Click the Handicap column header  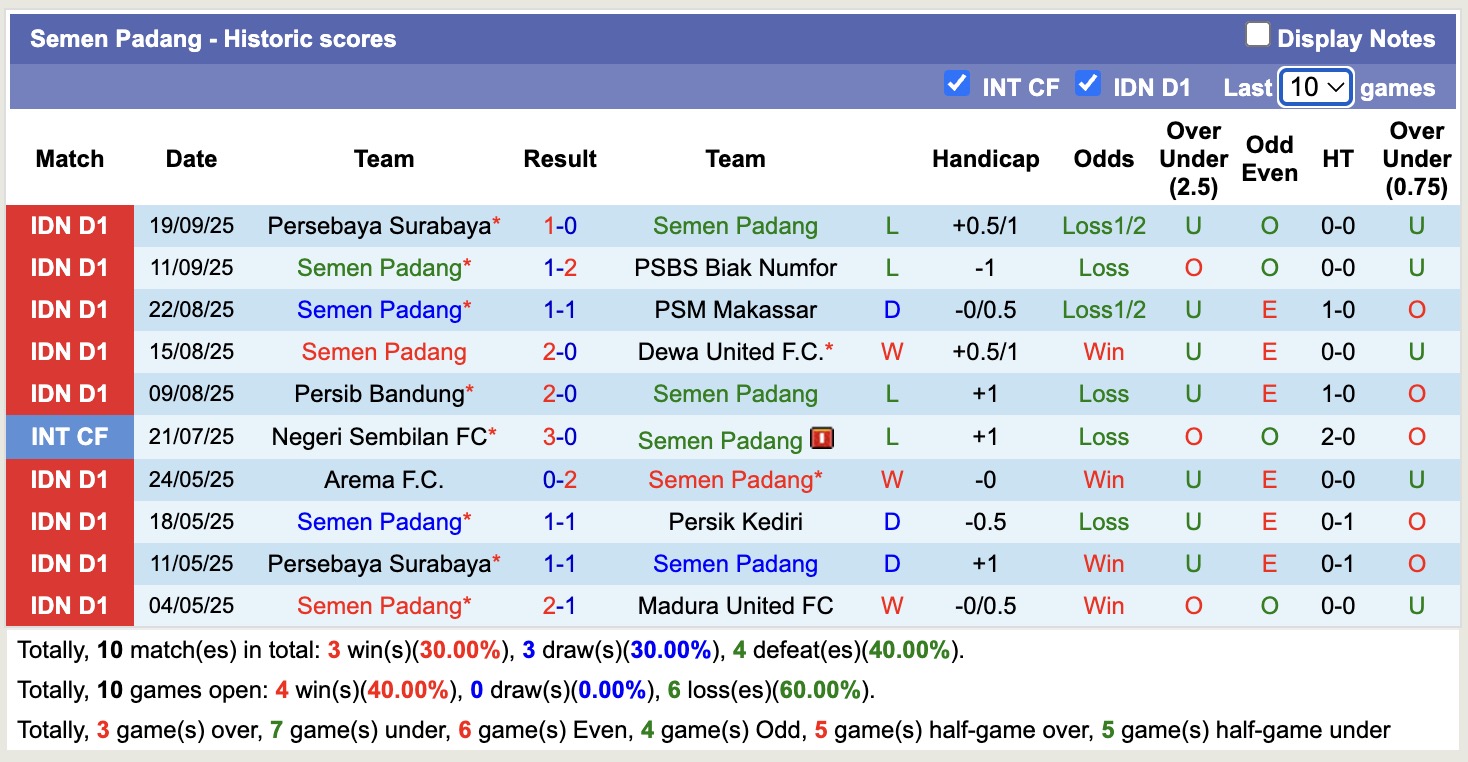pyautogui.click(x=985, y=159)
